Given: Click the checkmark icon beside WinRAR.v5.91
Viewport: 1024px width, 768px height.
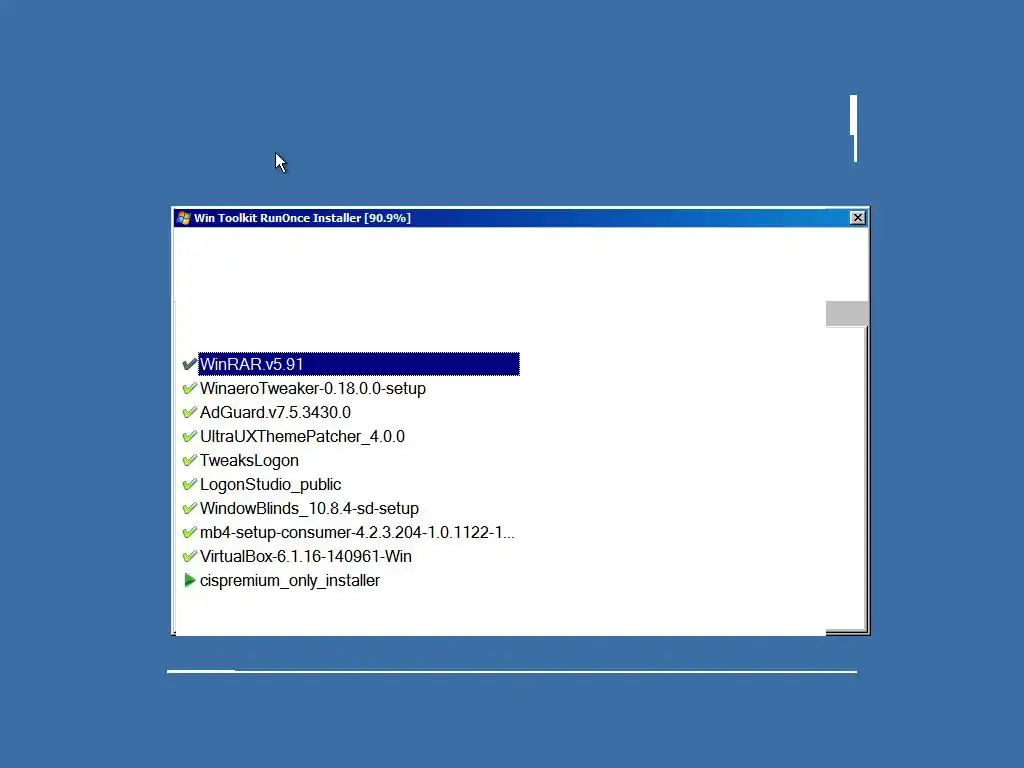Looking at the screenshot, I should 189,364.
